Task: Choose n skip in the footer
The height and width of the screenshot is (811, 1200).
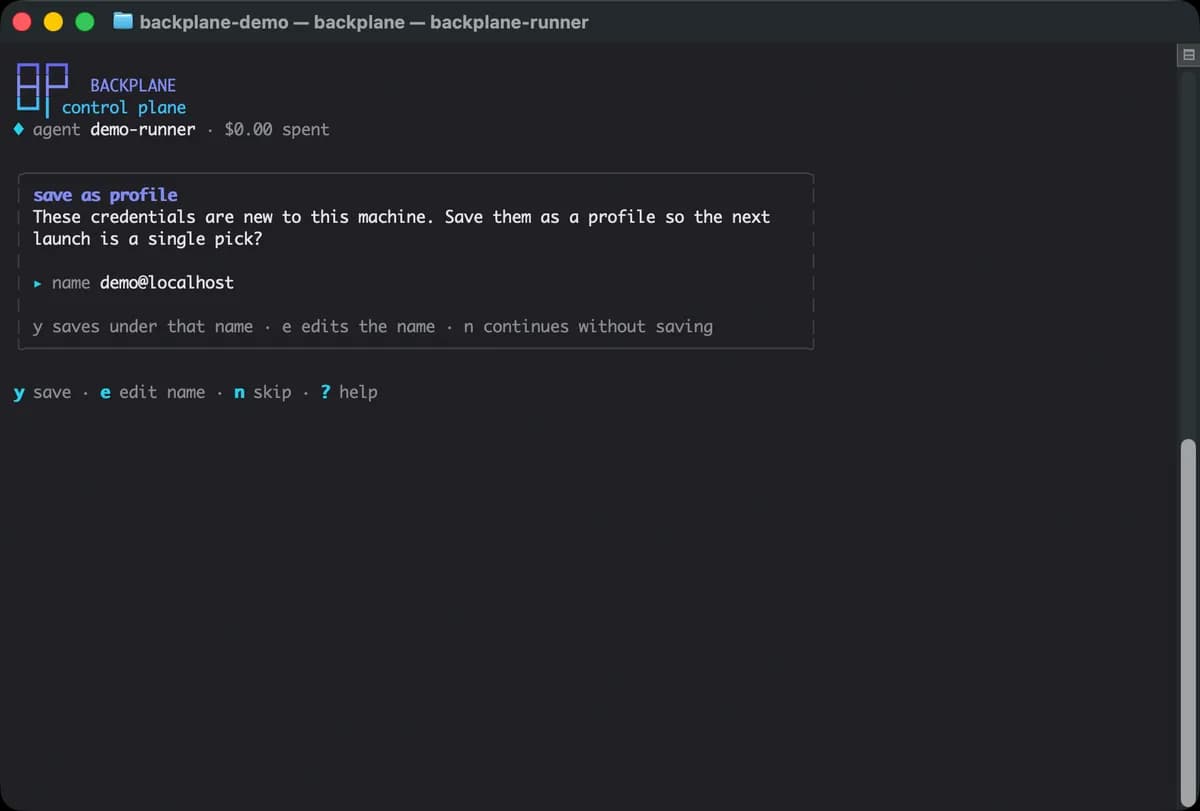Action: pos(263,392)
